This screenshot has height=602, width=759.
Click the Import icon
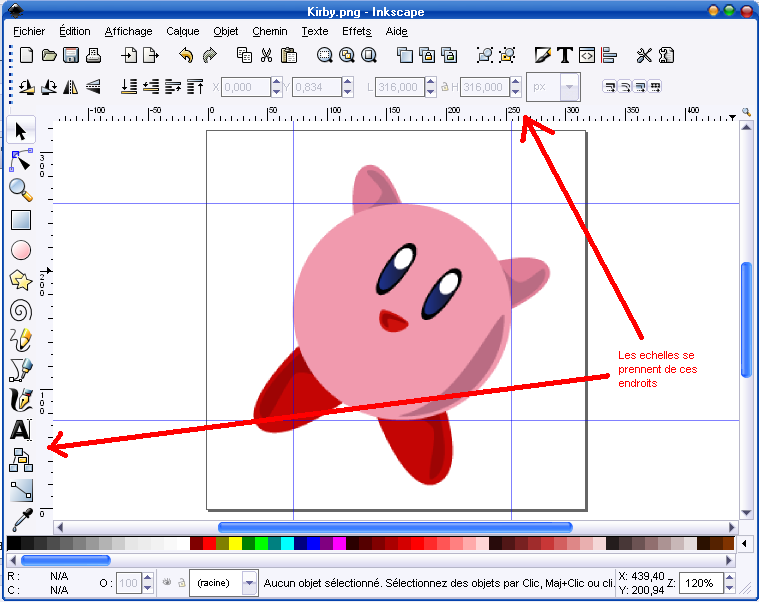[129, 55]
